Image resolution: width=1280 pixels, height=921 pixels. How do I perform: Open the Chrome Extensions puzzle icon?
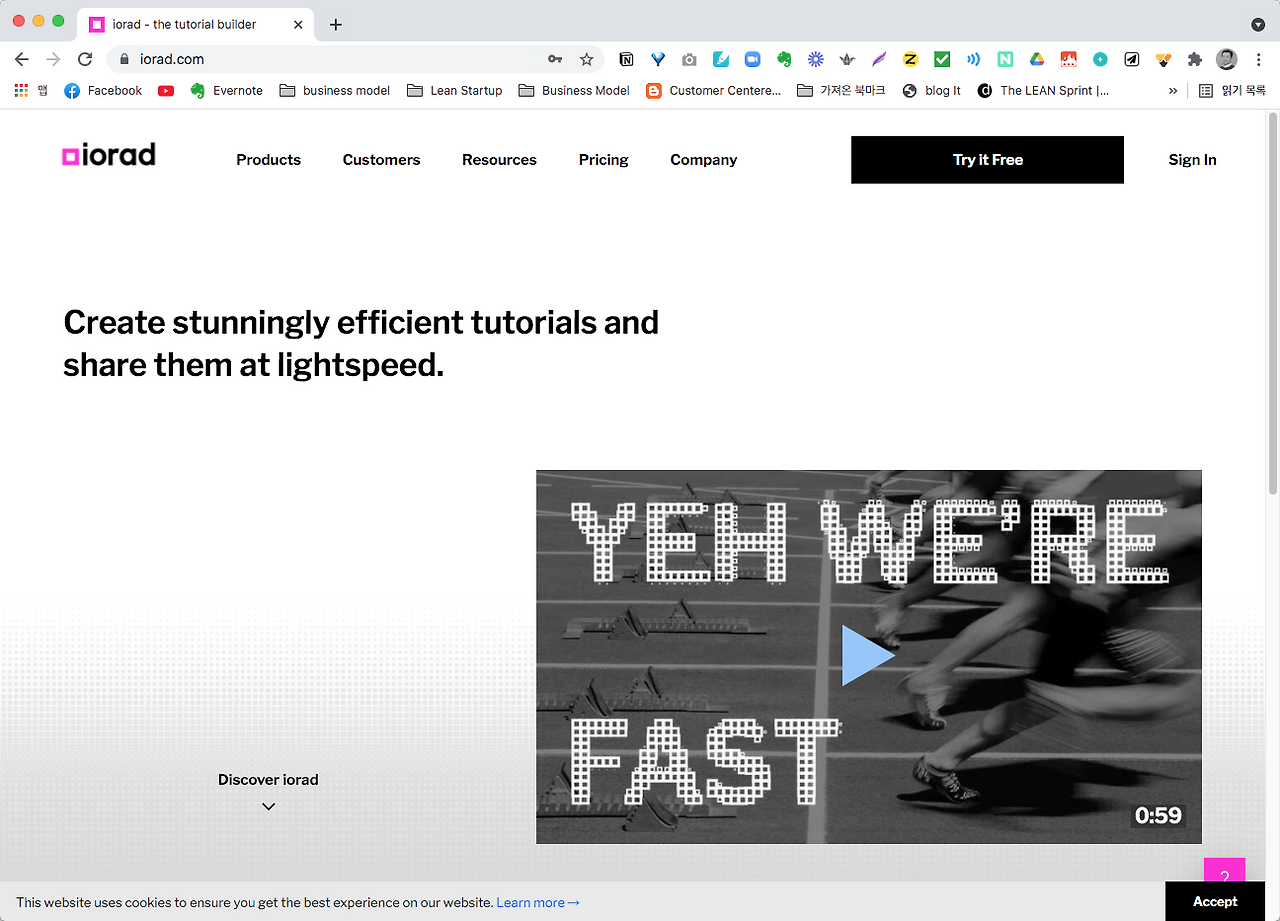tap(1194, 60)
